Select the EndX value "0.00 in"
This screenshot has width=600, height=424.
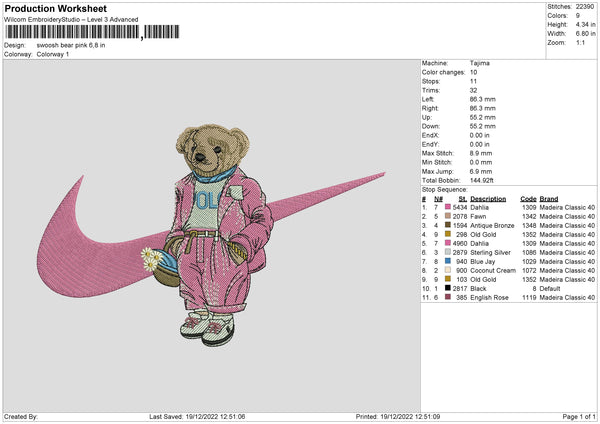[479, 135]
